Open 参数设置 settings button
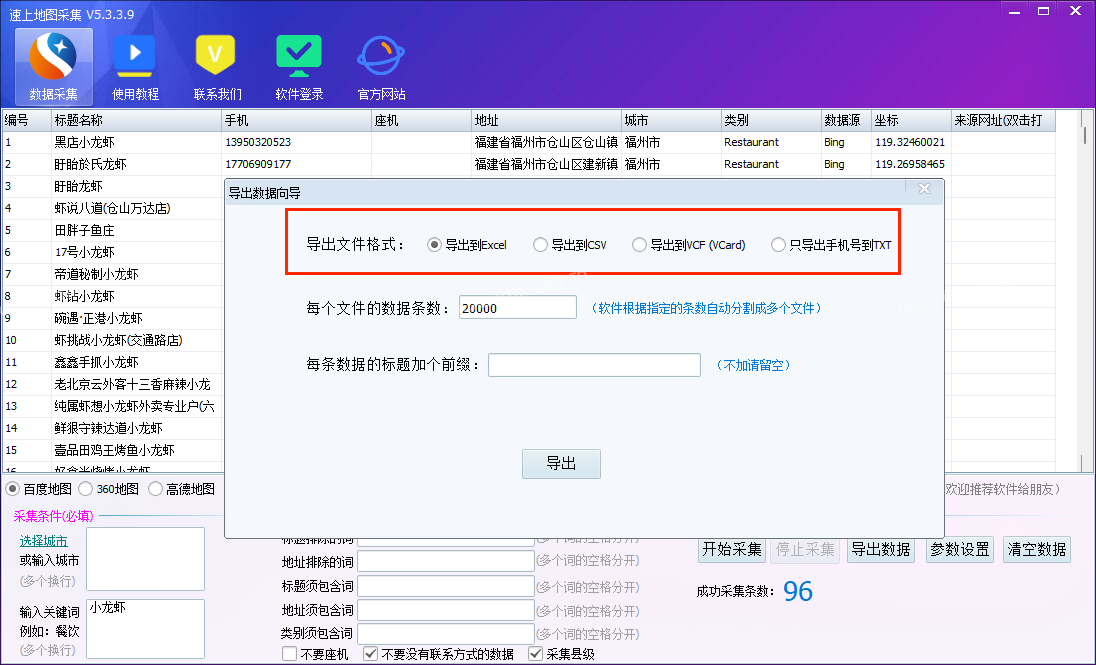Screen dimensions: 1096x665 pyautogui.click(x=960, y=550)
